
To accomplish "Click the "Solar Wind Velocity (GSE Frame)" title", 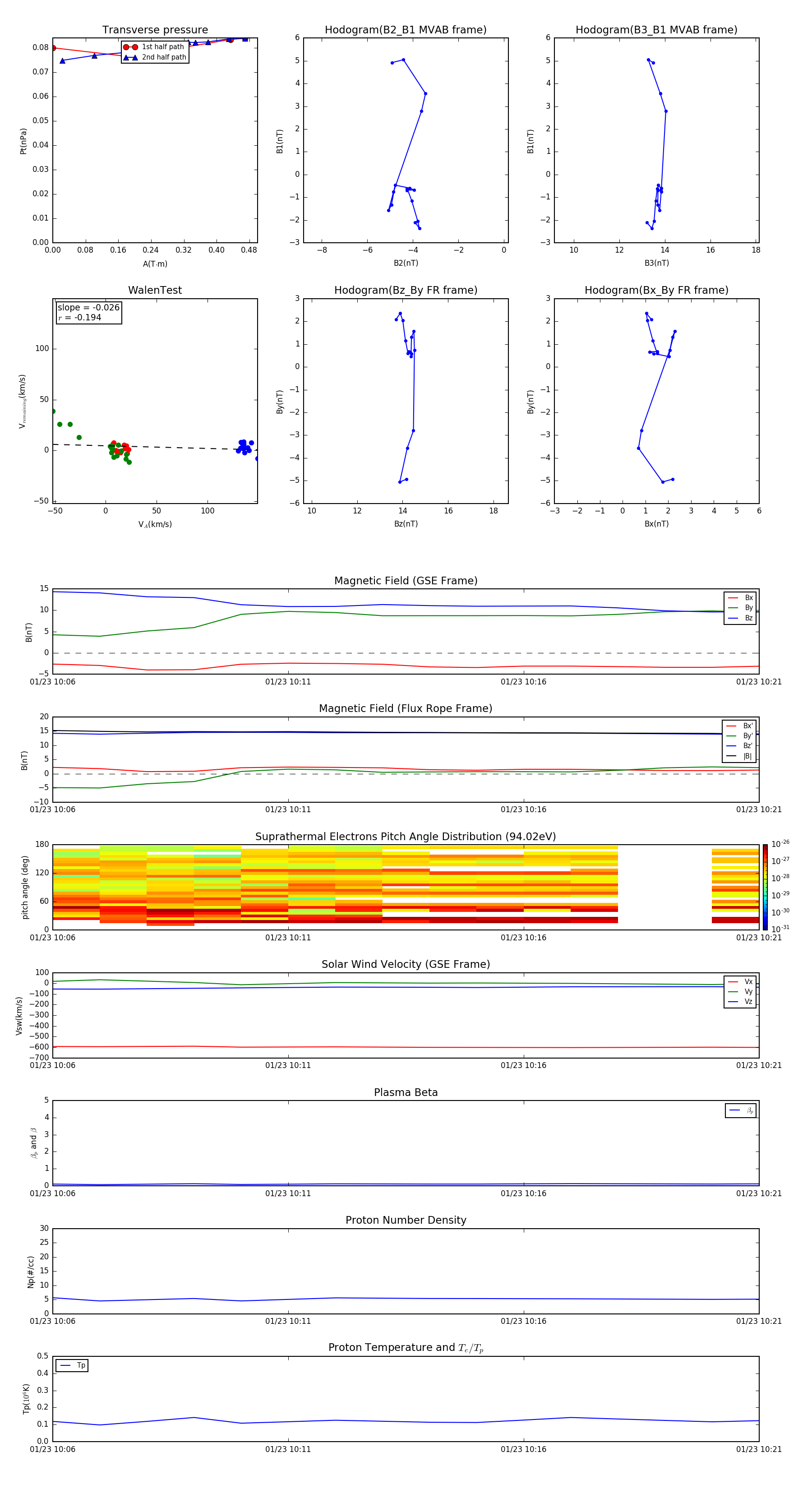I will tap(406, 965).
